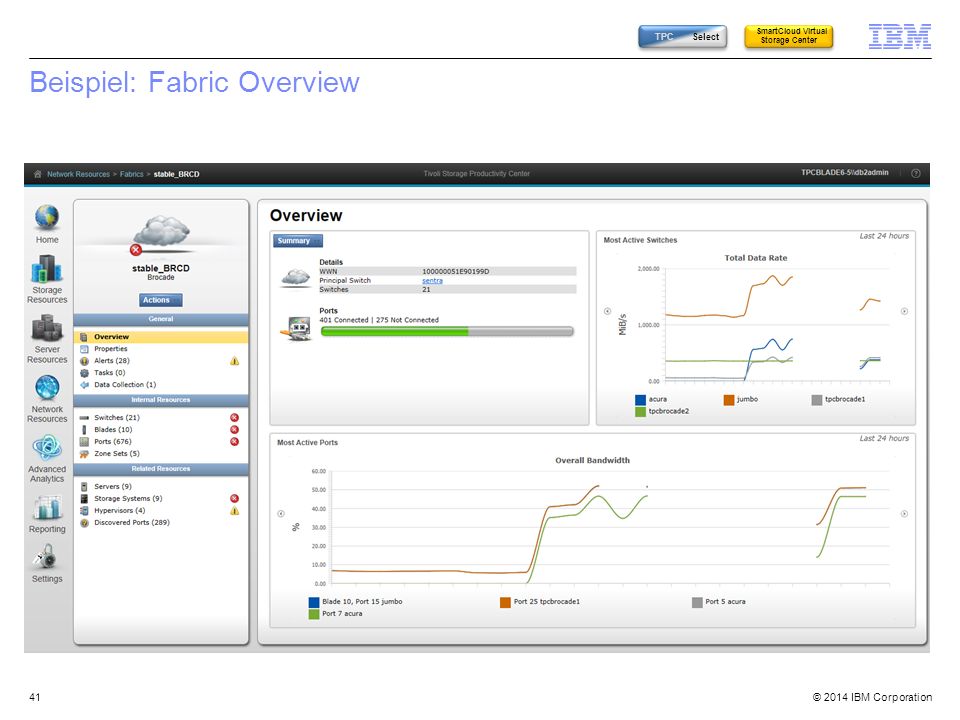Click Blade 10, Port 15 jumbo legend swatch
Image resolution: width=960 pixels, height=720 pixels.
coord(314,602)
